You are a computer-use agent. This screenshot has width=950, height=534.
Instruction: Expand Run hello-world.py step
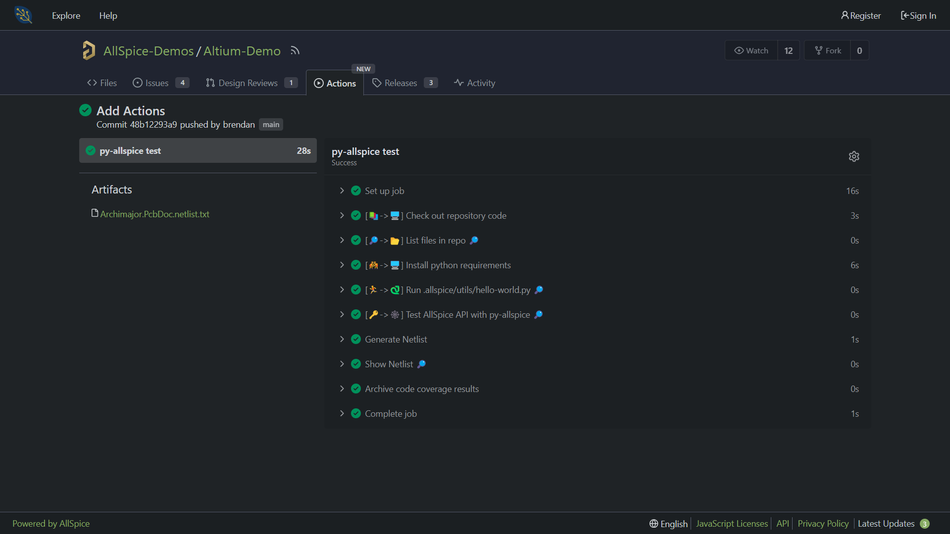pyautogui.click(x=342, y=290)
